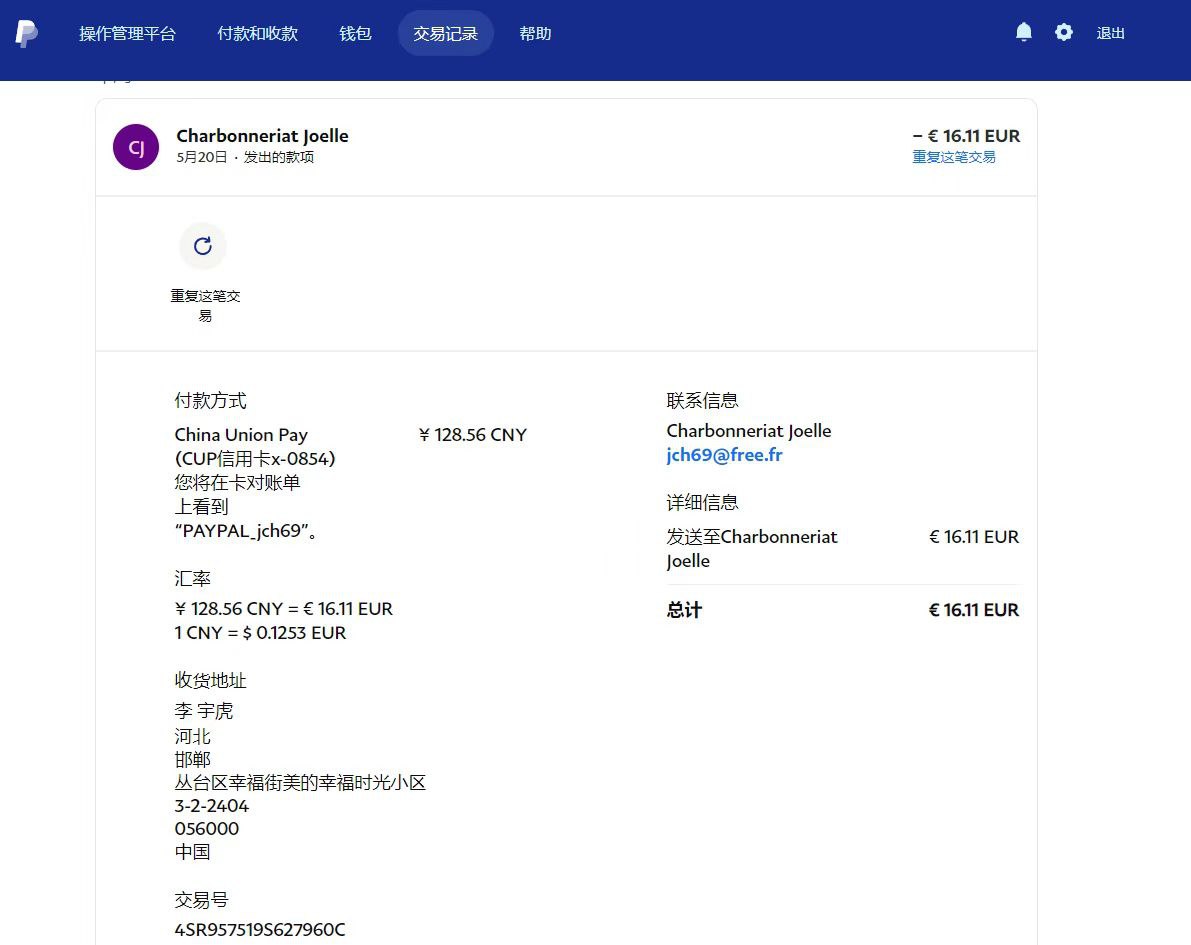Screen dimensions: 1191x945
Task: Click the 1 CNY exchange rate line
Action: click(260, 633)
